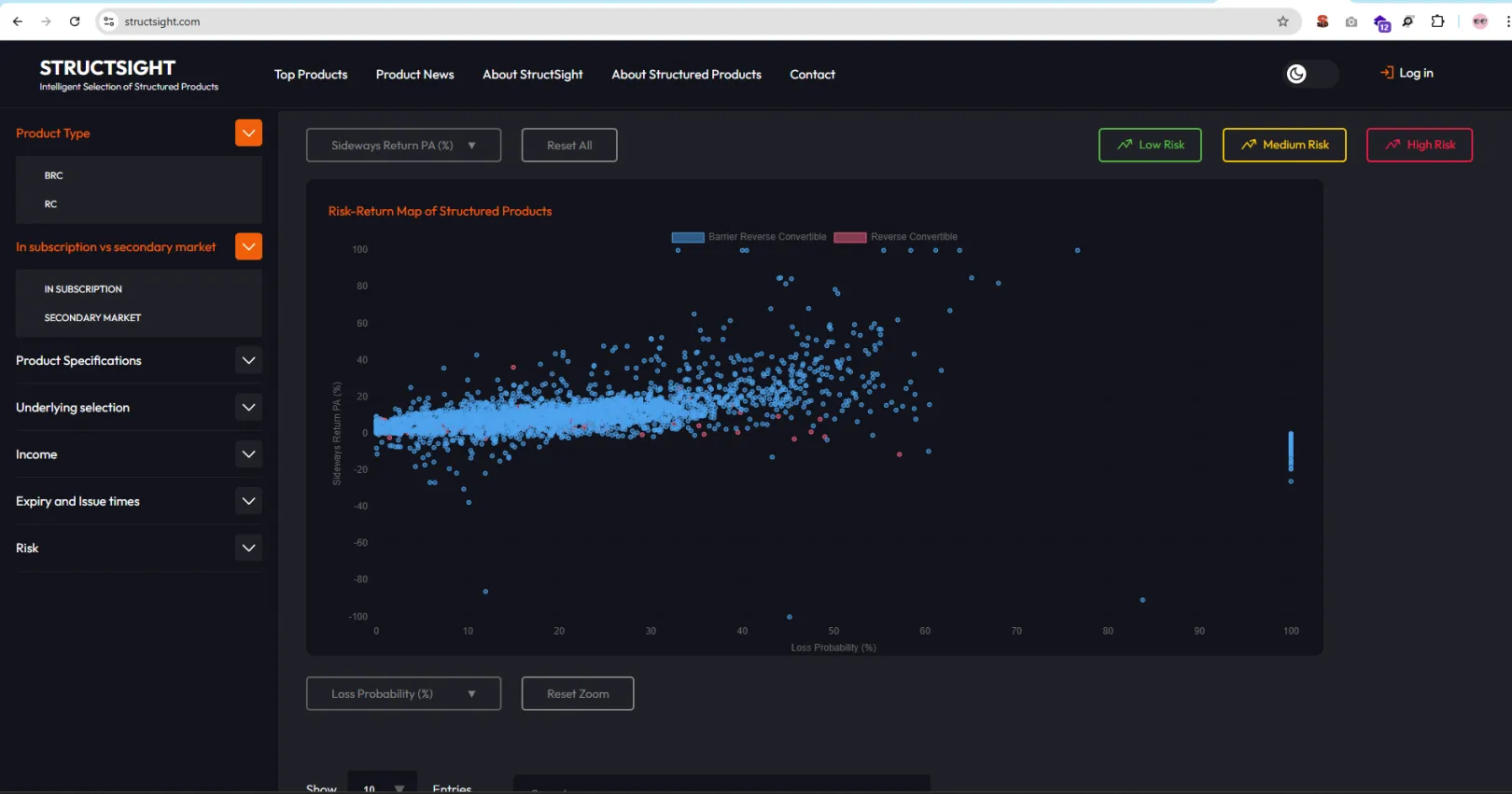Image resolution: width=1512 pixels, height=794 pixels.
Task: Select the BRC product type filter
Action: click(x=54, y=175)
